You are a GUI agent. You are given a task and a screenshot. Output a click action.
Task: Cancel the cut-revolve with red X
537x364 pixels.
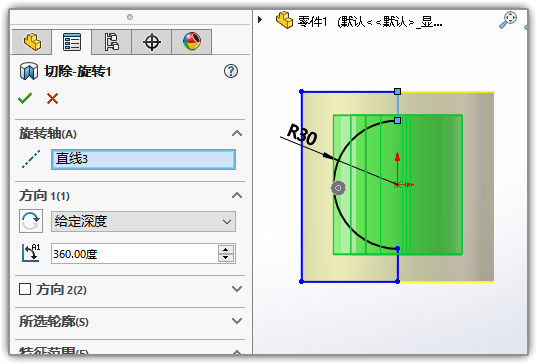52,99
